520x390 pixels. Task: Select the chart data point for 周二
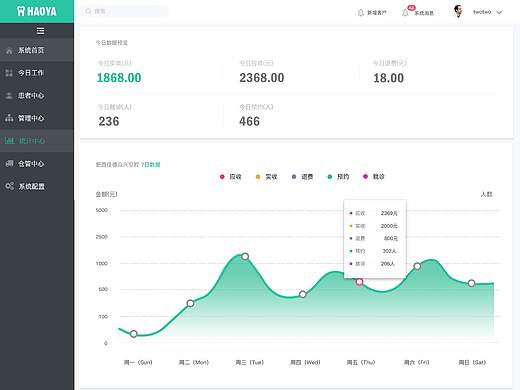190,303
